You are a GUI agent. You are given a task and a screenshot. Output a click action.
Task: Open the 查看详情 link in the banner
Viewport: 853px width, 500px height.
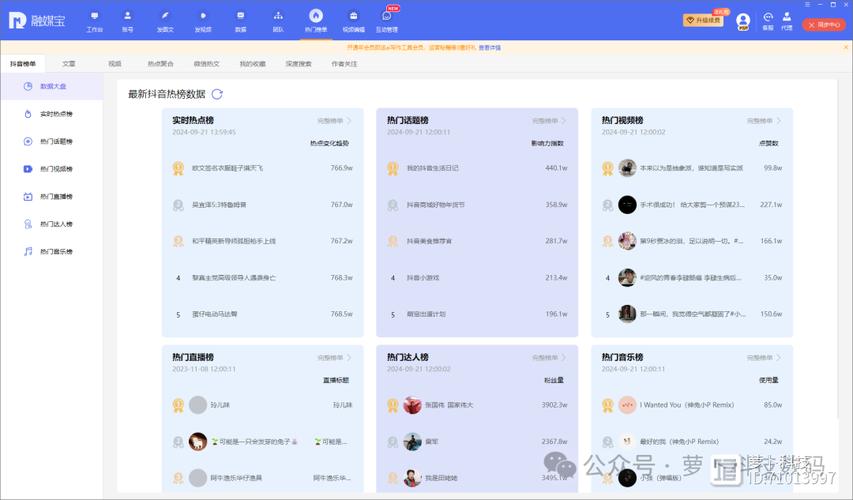click(490, 48)
